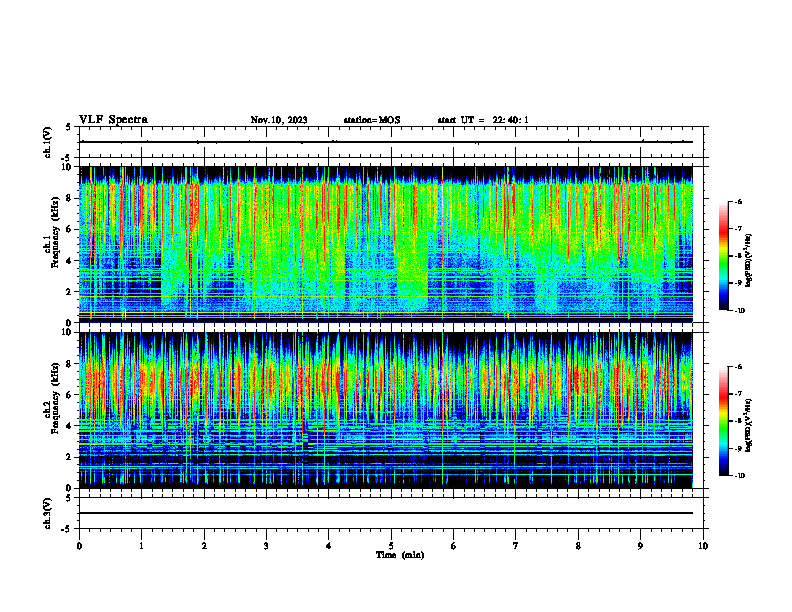Click the ch.2 spectrogram color bar

(x=723, y=421)
